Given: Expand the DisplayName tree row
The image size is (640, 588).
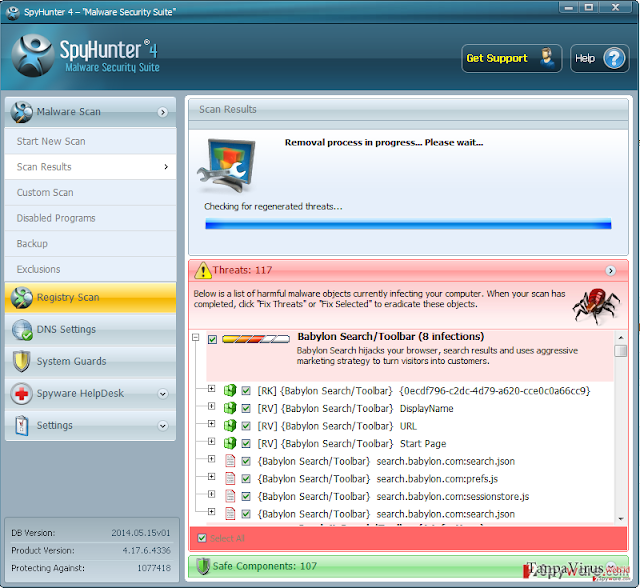Looking at the screenshot, I should (211, 406).
